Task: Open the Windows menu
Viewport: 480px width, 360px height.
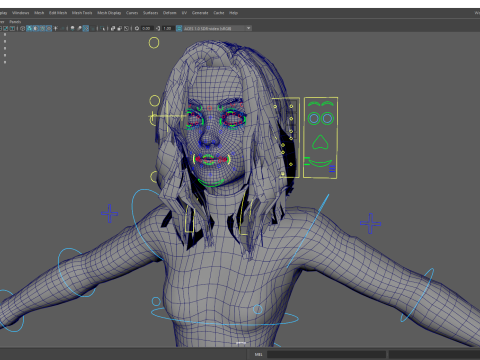Action: (21, 13)
